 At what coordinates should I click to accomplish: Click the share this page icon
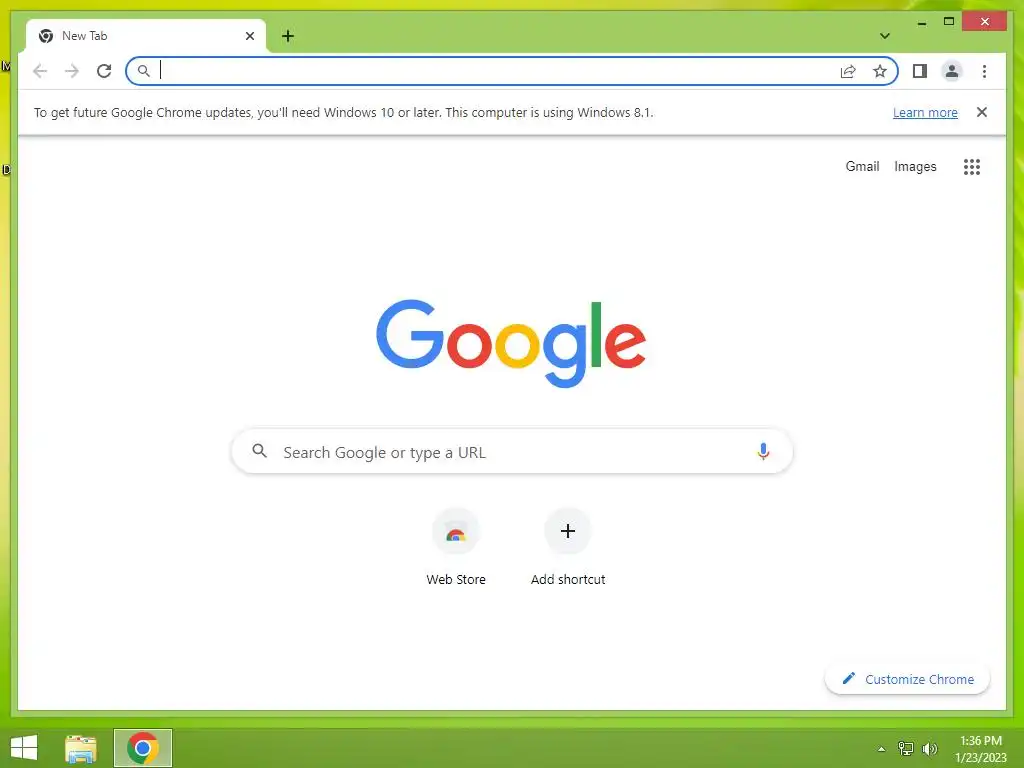[x=848, y=71]
